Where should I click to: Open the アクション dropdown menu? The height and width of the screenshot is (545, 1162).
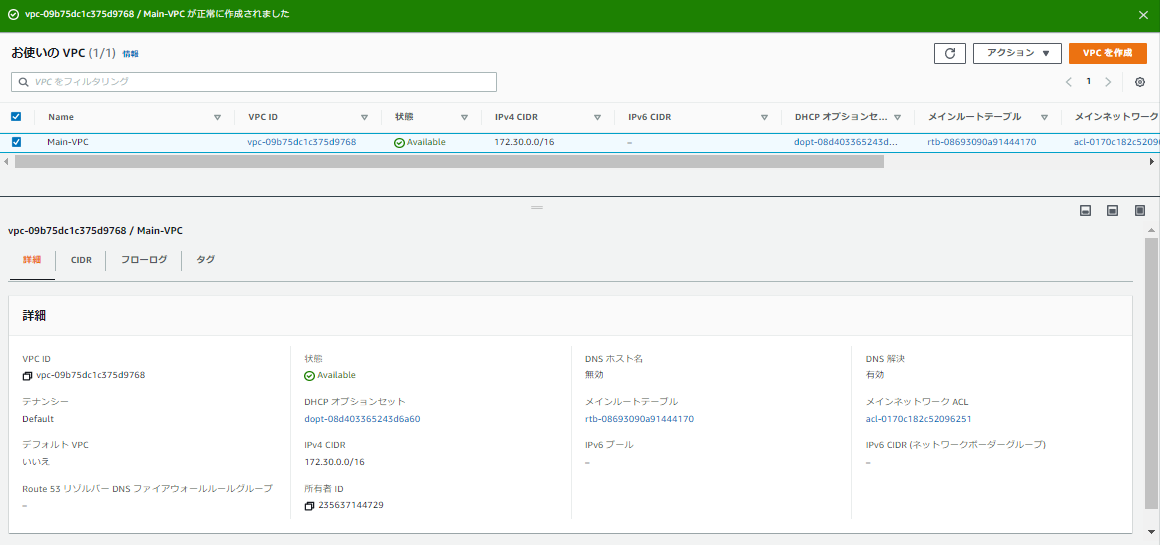1016,53
